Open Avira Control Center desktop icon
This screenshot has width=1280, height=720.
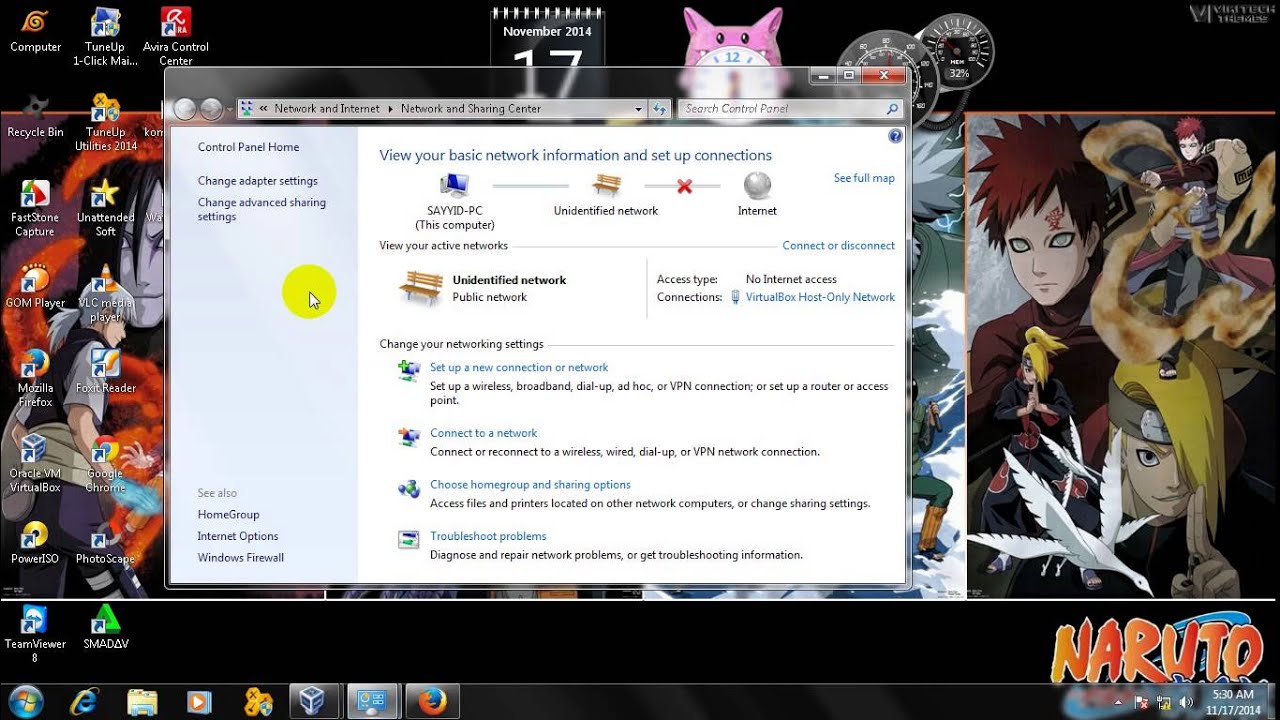point(175,36)
